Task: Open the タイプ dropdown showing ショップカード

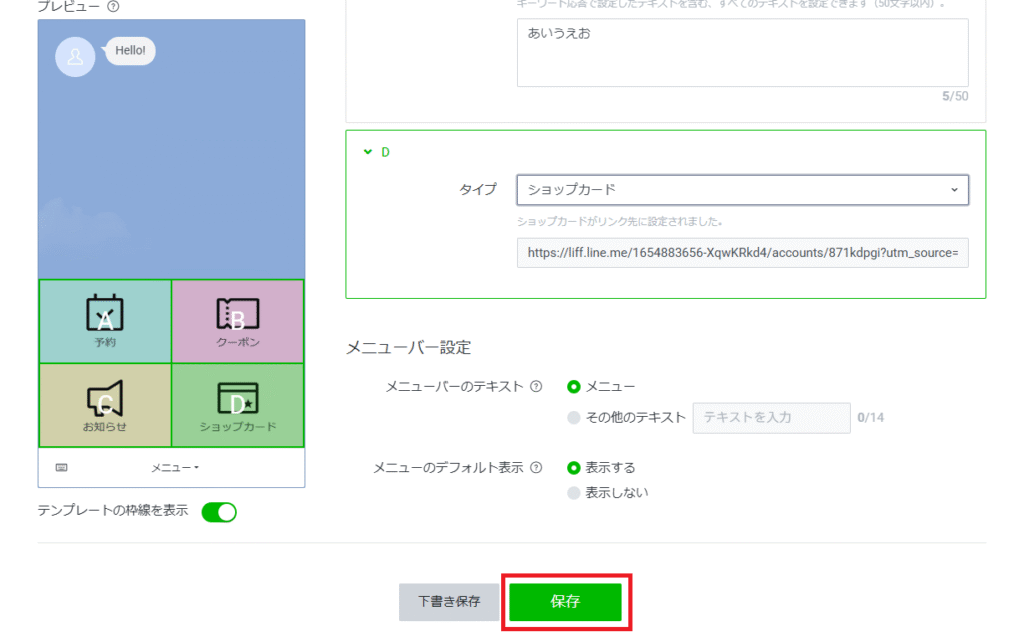Action: click(x=742, y=190)
